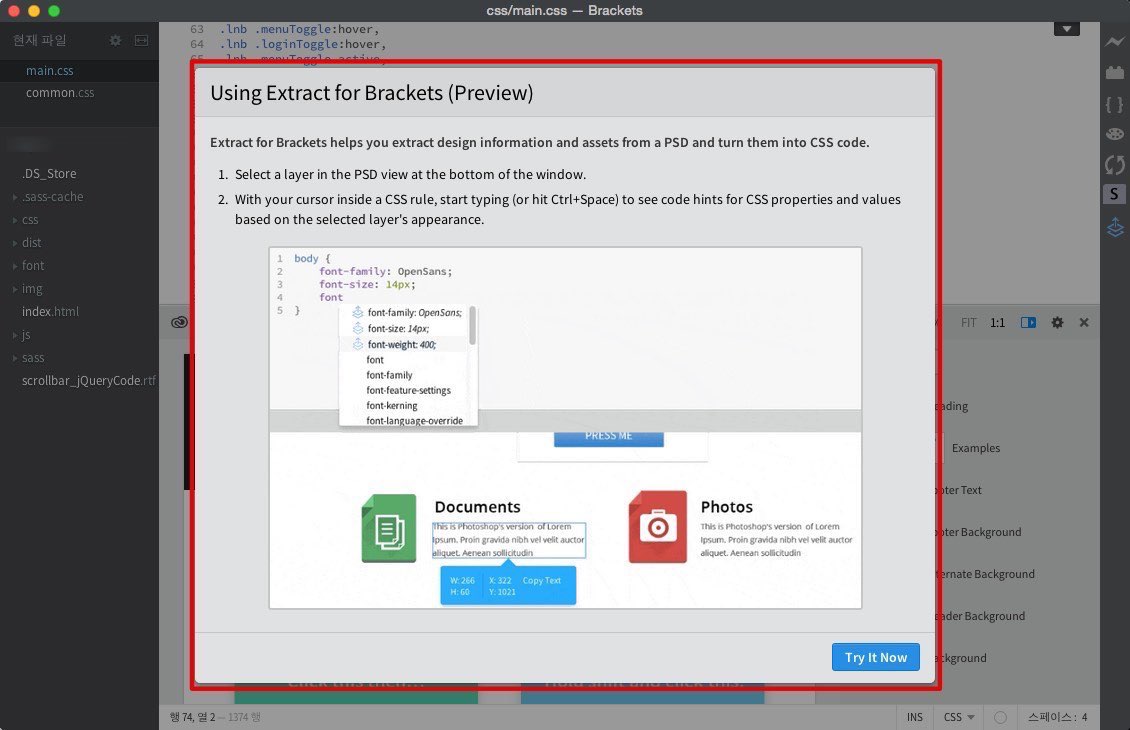Click the circular sync arrows icon

pyautogui.click(x=1115, y=165)
